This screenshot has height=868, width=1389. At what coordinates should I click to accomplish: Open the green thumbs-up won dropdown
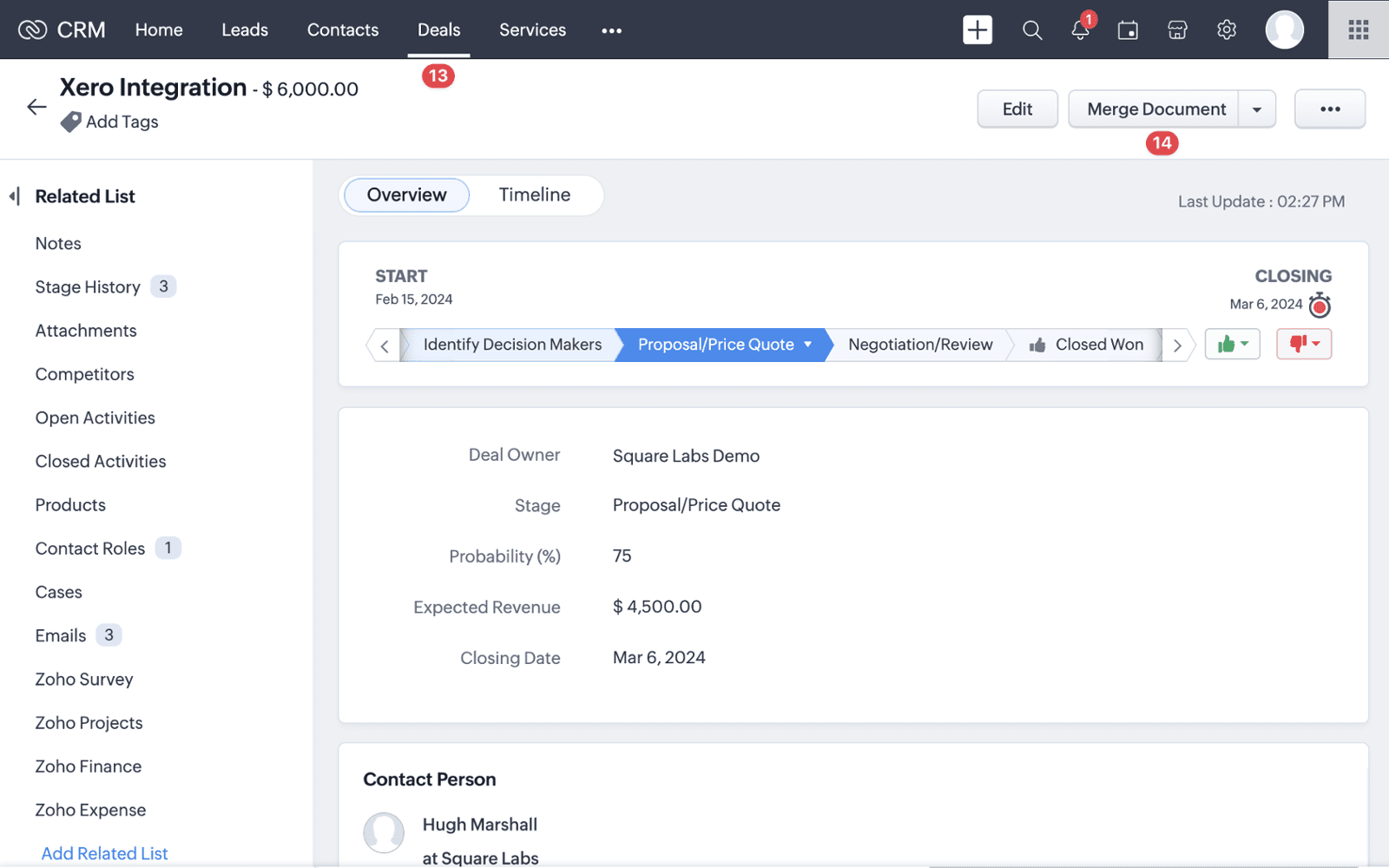pyautogui.click(x=1233, y=345)
